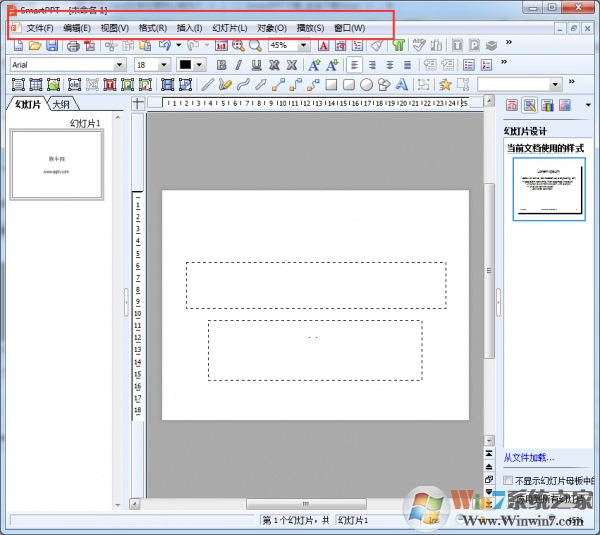Select the ellipse drawing tool
This screenshot has width=600, height=535.
click(366, 85)
